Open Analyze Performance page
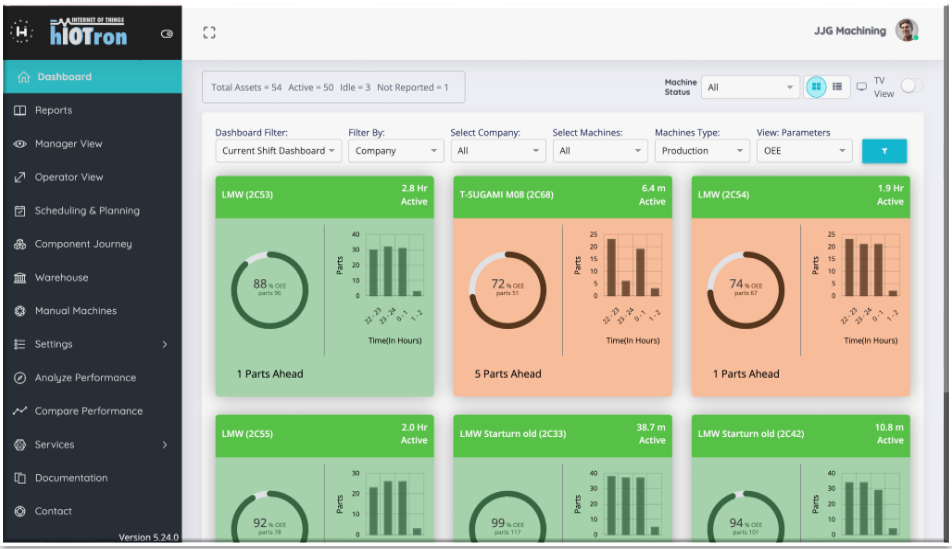This screenshot has width=952, height=549. pyautogui.click(x=85, y=378)
